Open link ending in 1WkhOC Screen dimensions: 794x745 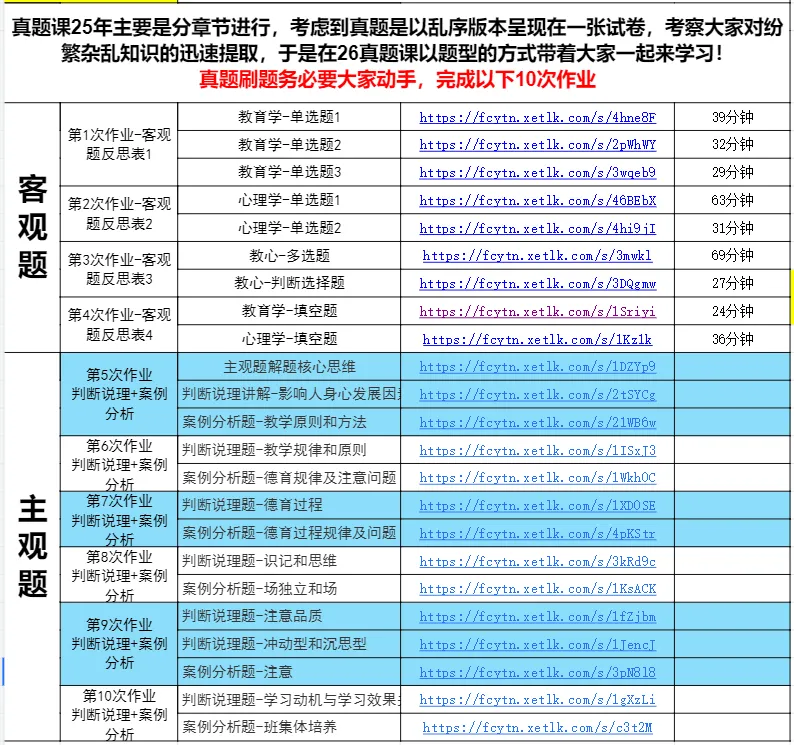(x=537, y=478)
